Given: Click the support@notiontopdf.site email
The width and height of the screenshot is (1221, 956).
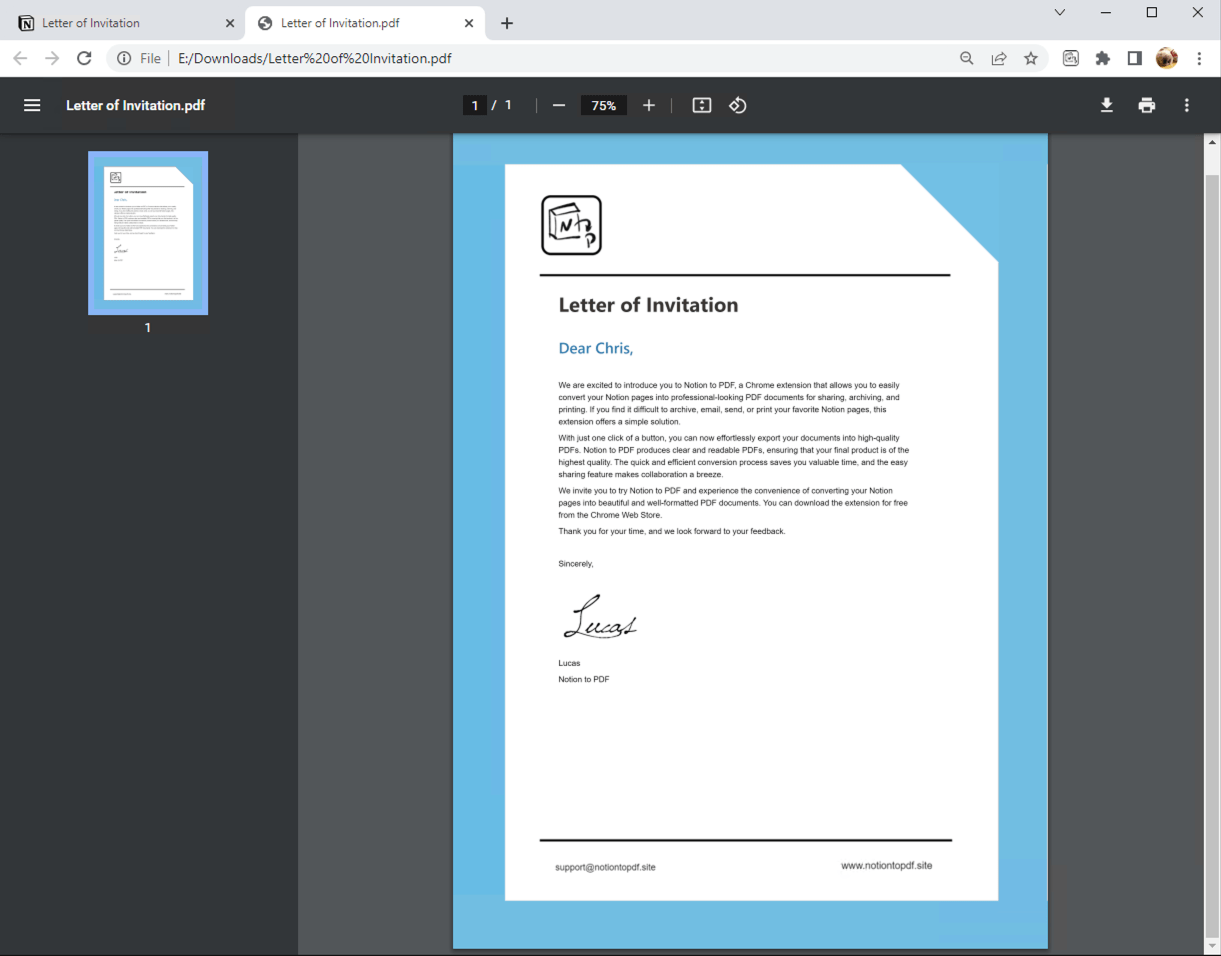Looking at the screenshot, I should 605,867.
